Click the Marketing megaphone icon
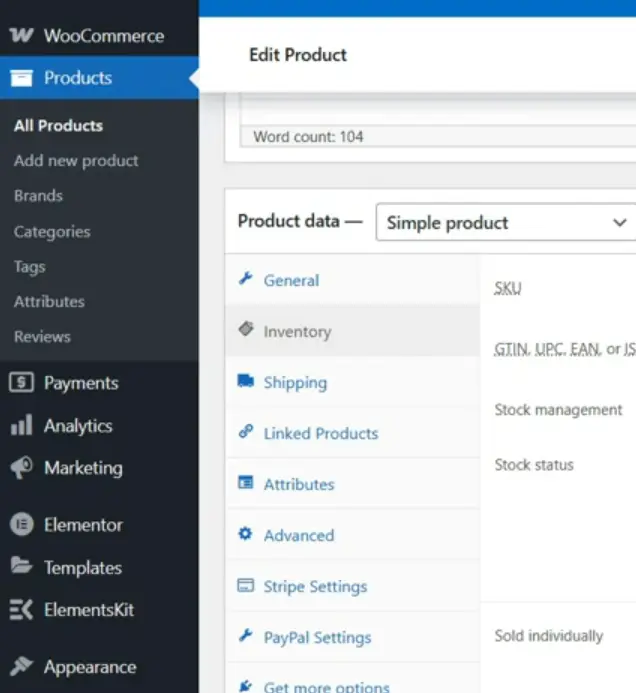636x693 pixels. coord(21,468)
